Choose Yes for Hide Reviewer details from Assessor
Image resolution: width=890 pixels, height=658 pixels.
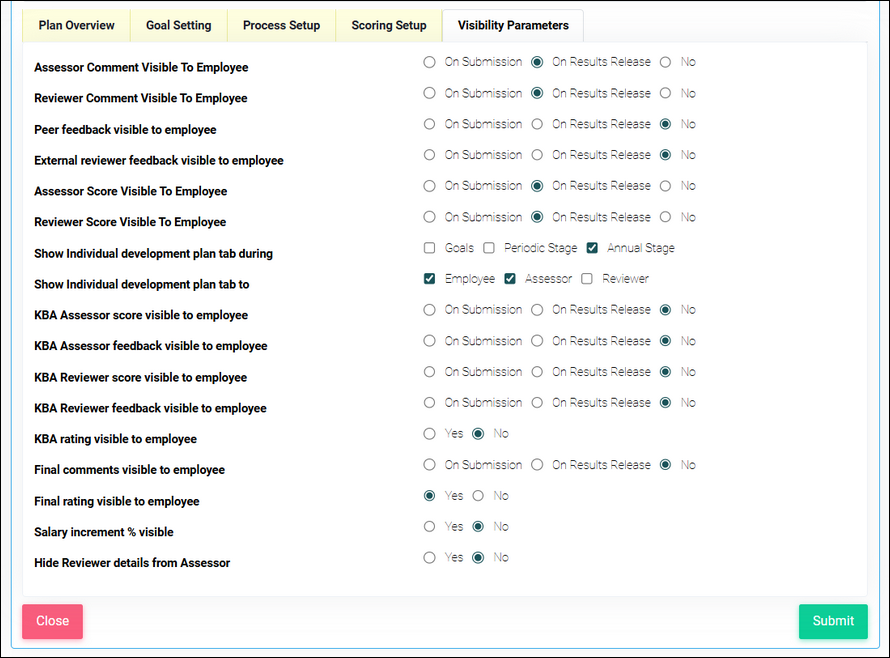click(430, 558)
